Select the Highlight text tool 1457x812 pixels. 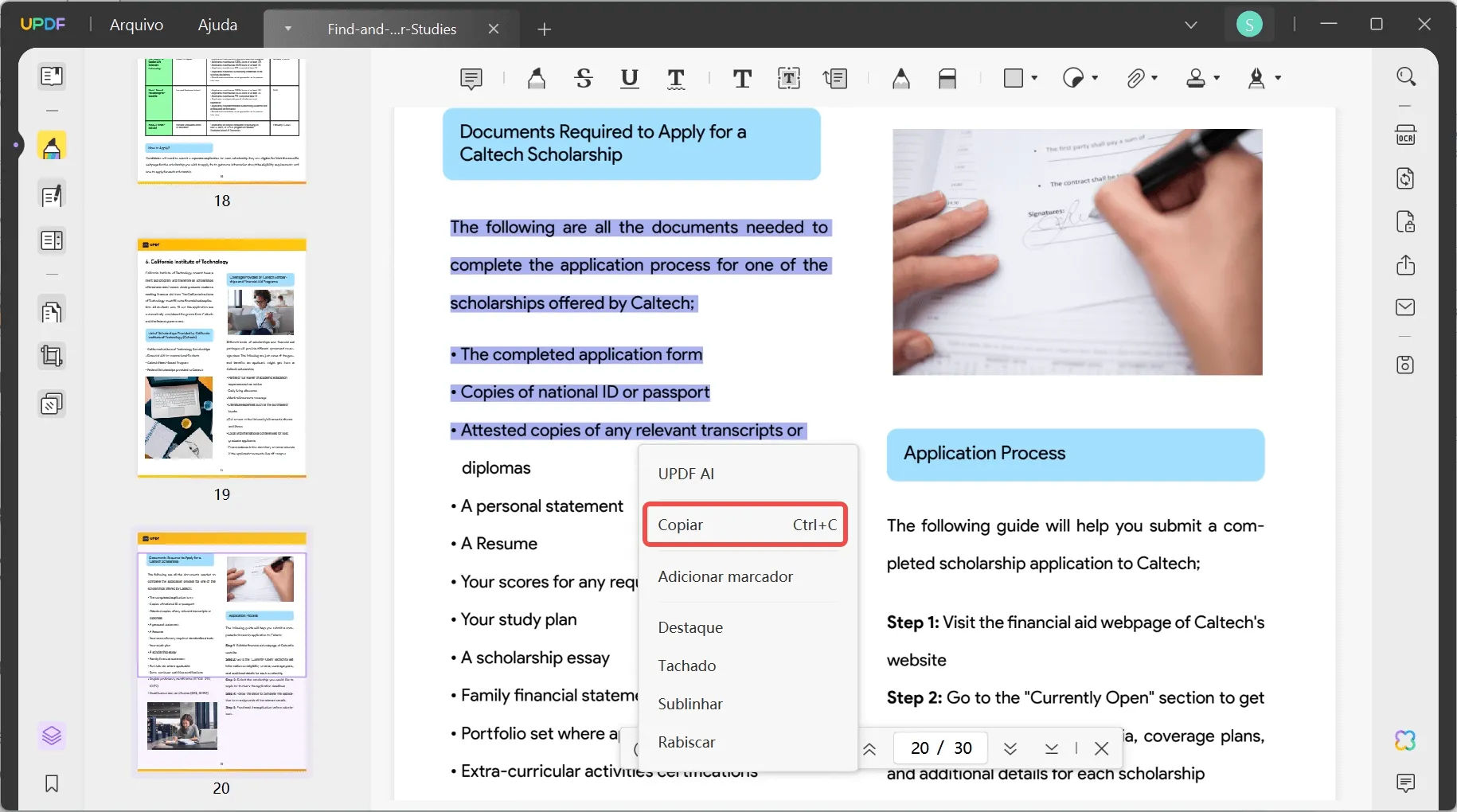[x=537, y=78]
